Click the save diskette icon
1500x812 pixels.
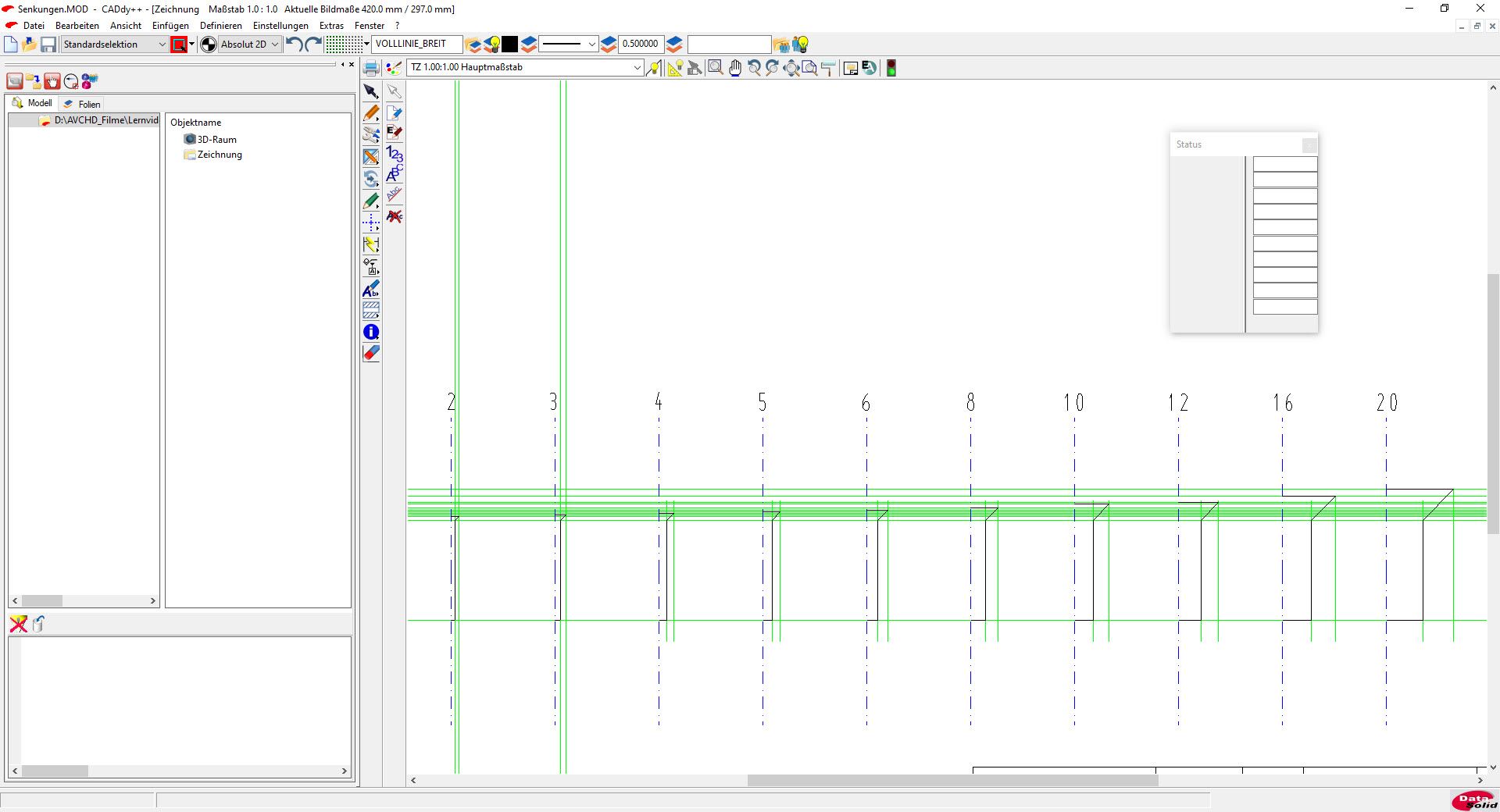click(x=48, y=45)
